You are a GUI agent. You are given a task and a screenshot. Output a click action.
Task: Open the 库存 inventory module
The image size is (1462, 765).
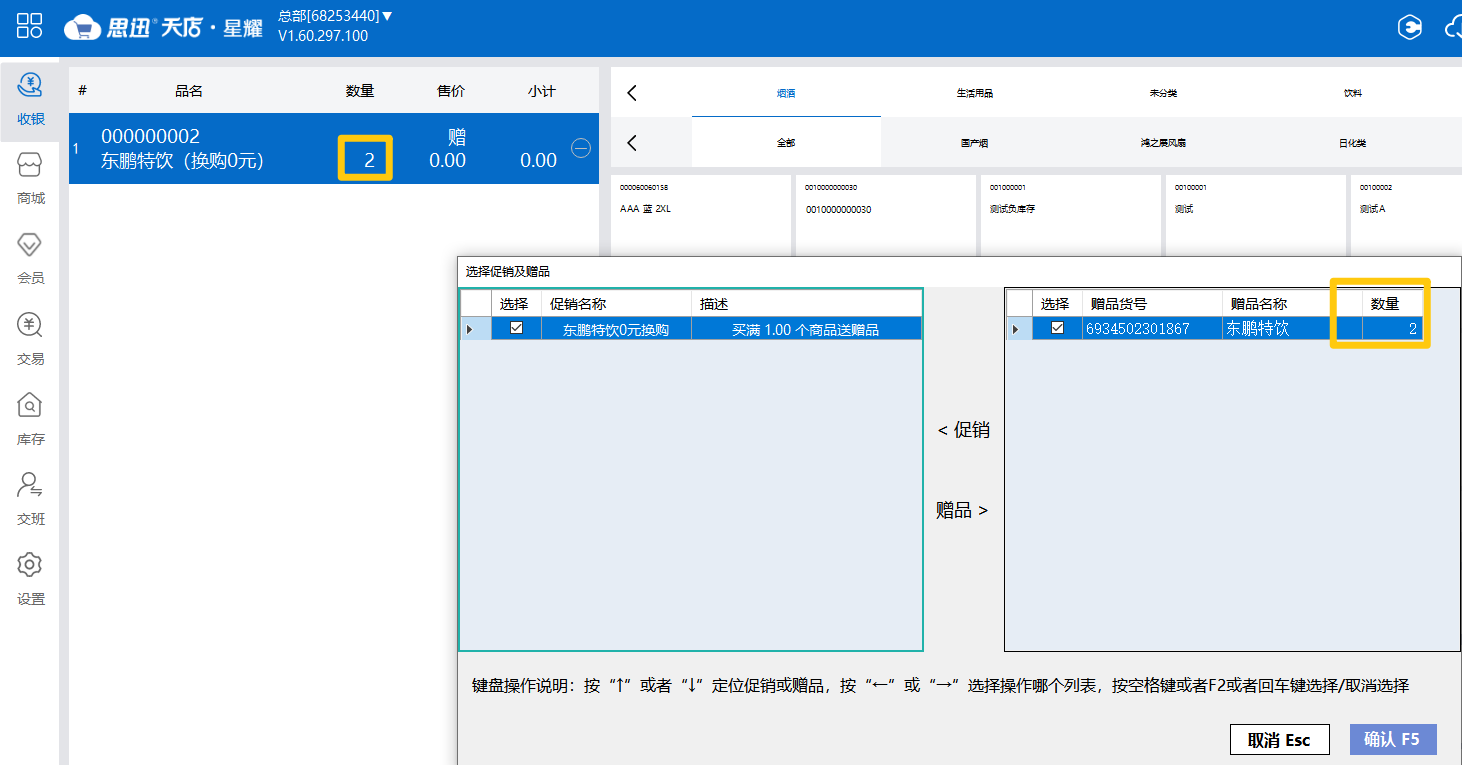tap(30, 419)
